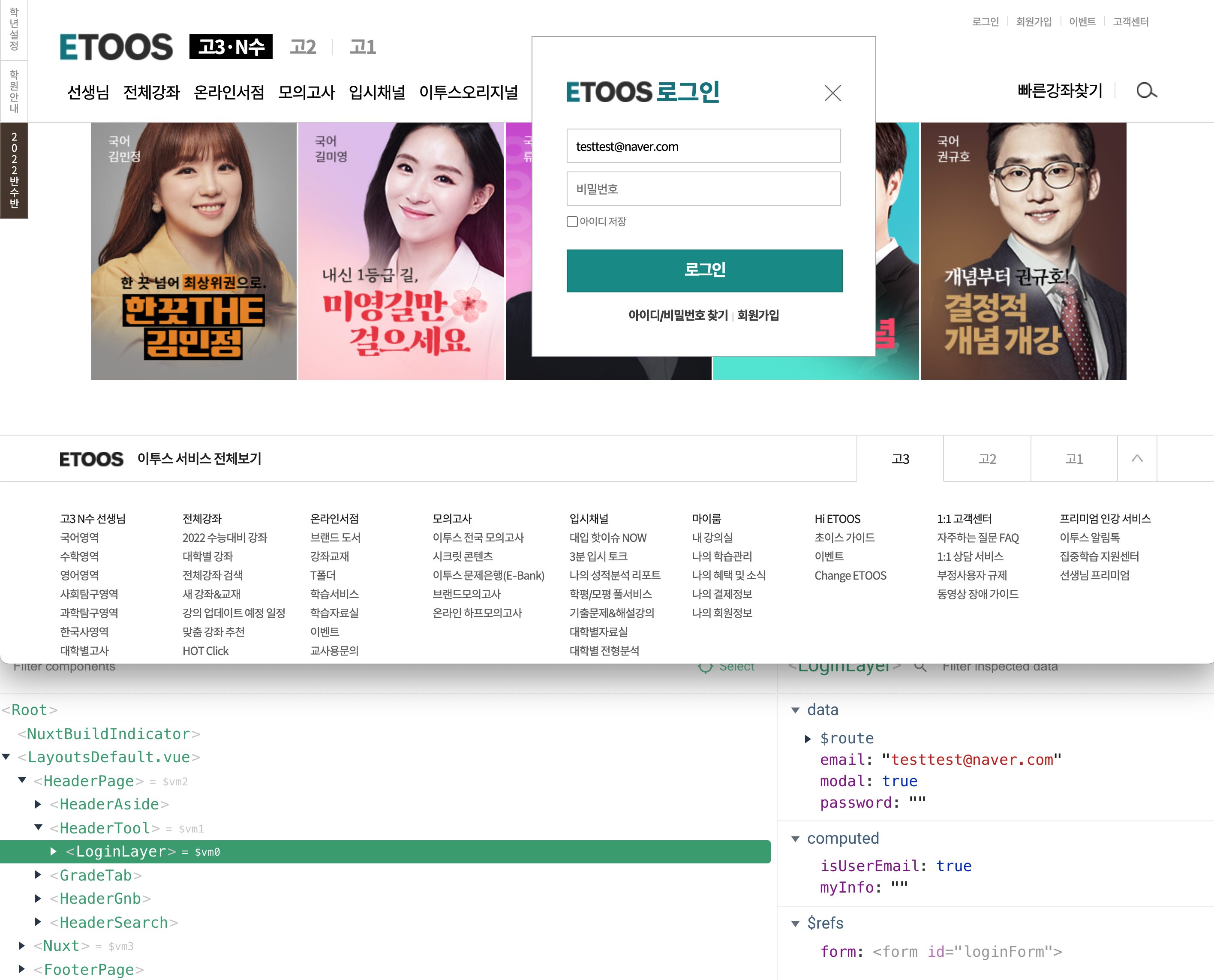
Task: Open the 2022 반수반 side banner
Action: 14,170
